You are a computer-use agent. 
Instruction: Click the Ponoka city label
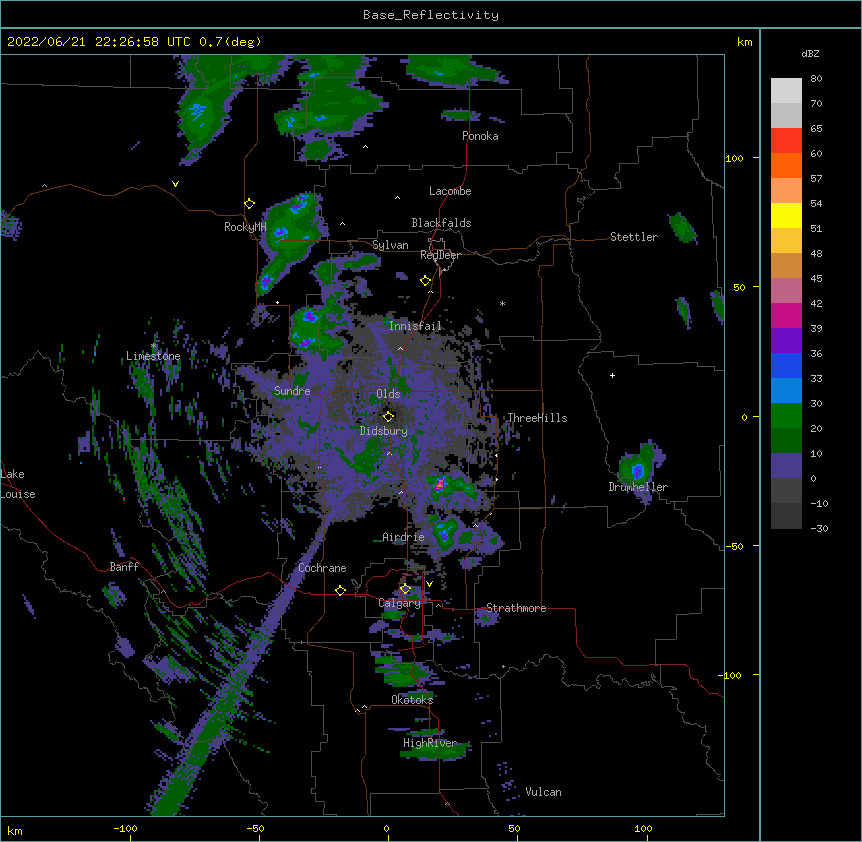click(480, 136)
